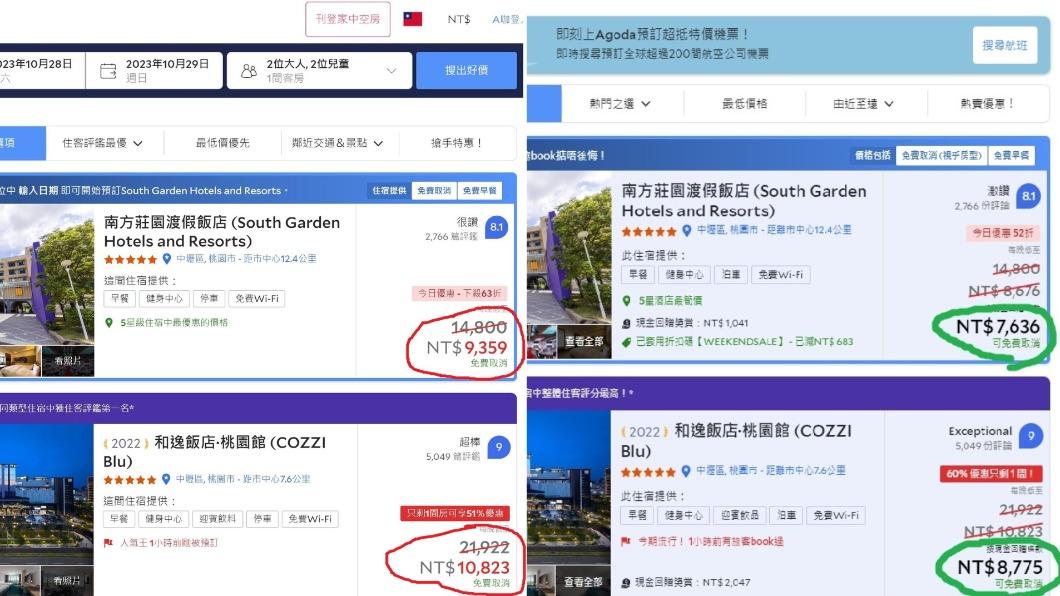Click the 2023年10月29日 checkout date field

[155, 70]
